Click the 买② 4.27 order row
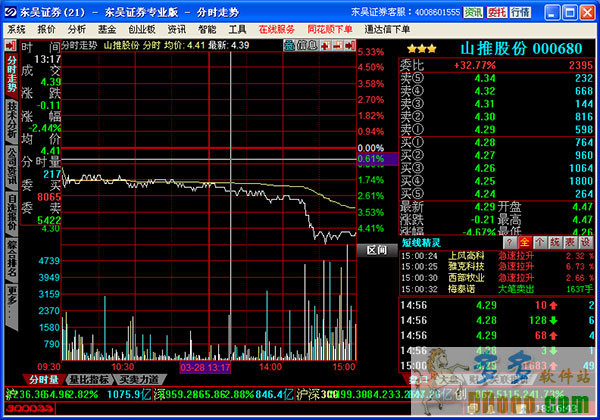This screenshot has height=420, width=600. [x=497, y=156]
